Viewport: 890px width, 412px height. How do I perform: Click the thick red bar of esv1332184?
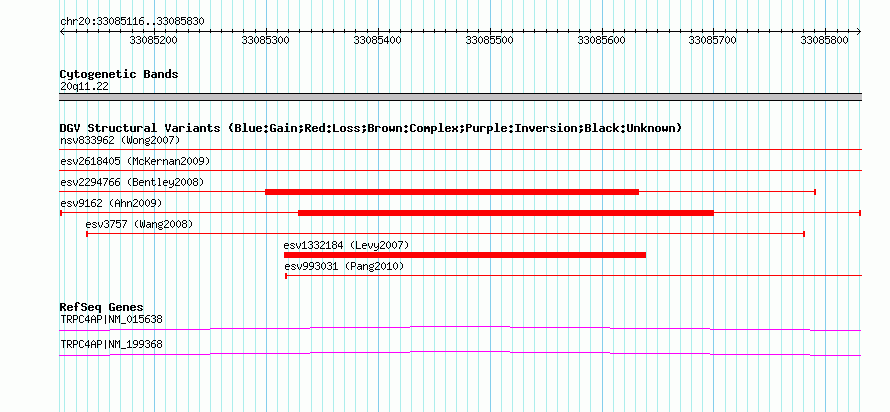tap(465, 255)
